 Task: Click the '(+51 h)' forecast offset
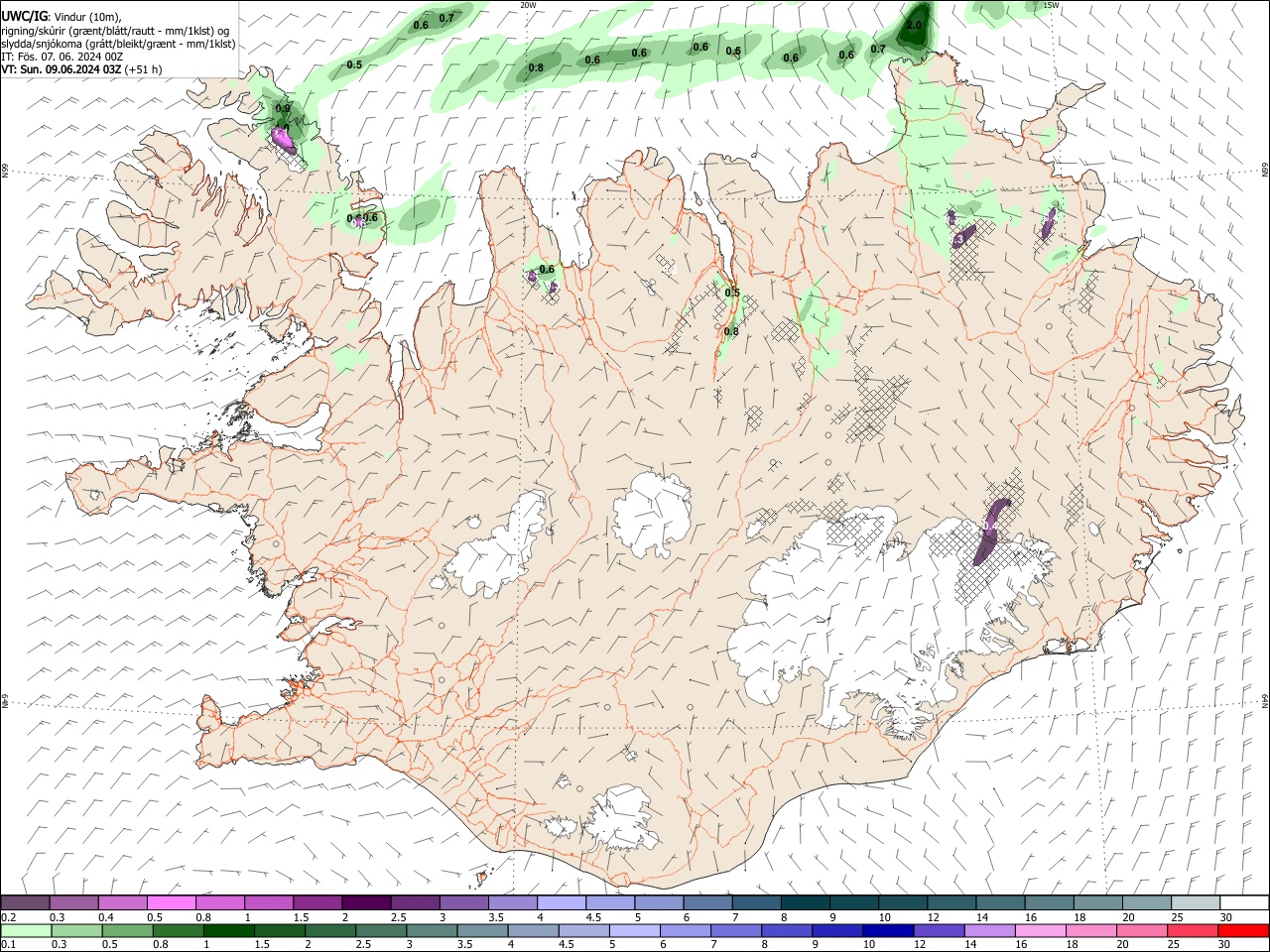[x=144, y=69]
